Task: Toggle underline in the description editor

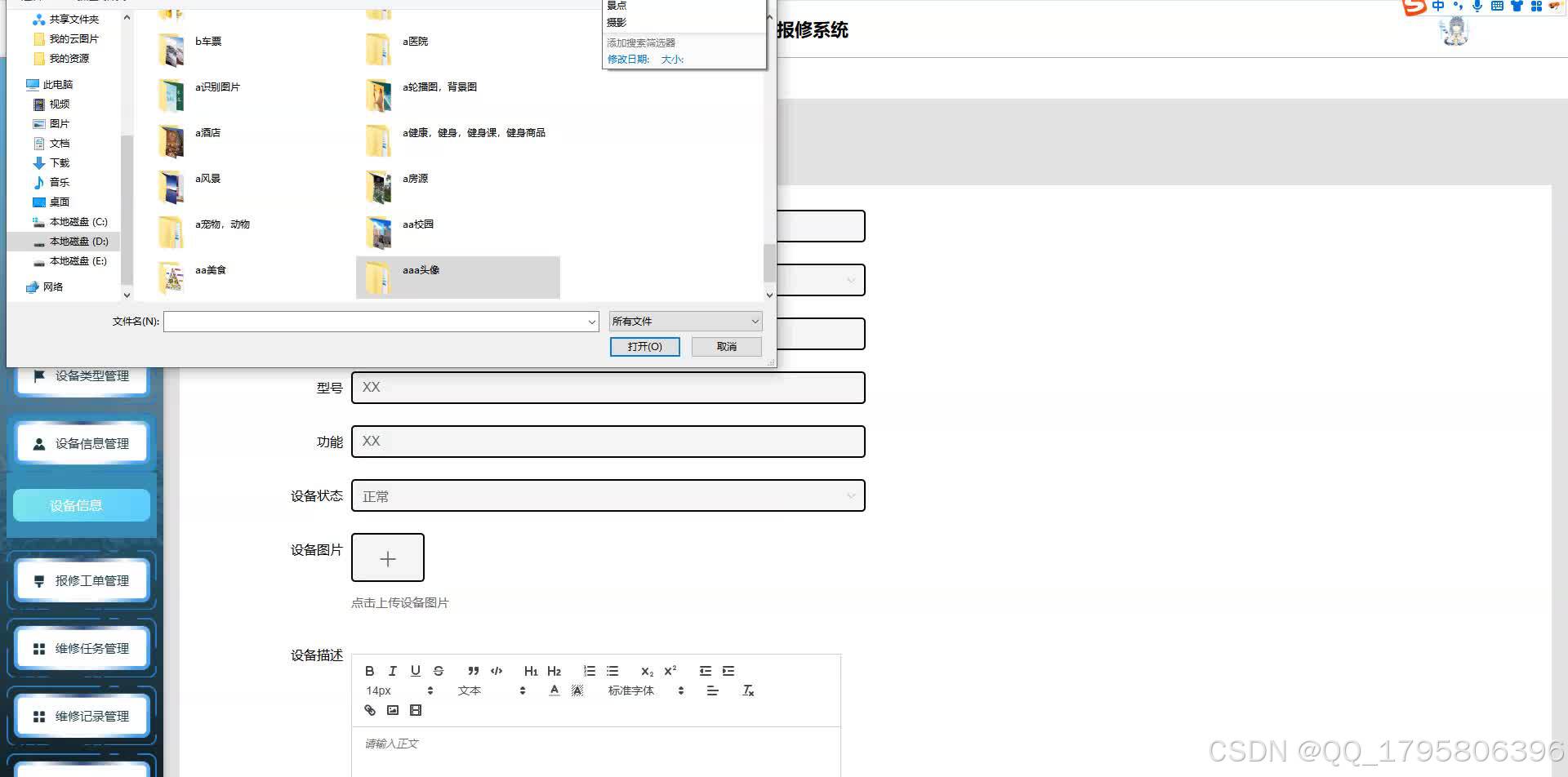Action: click(415, 671)
